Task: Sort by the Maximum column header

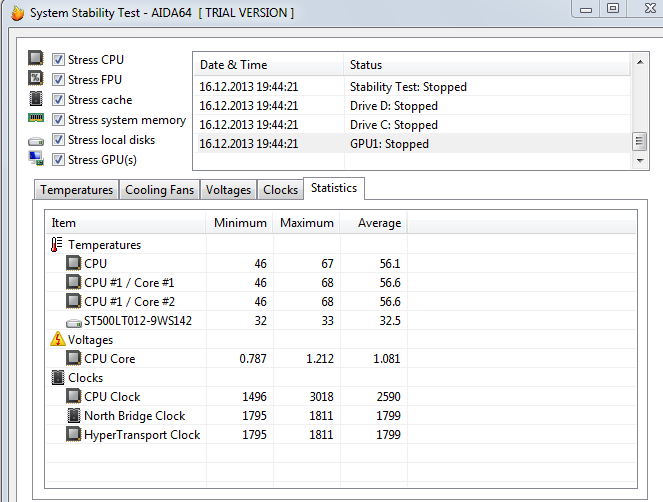Action: pyautogui.click(x=307, y=223)
